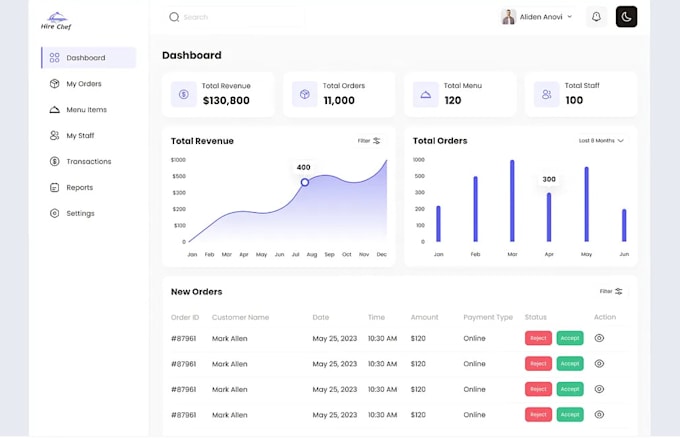View second order details eye icon
The width and height of the screenshot is (680, 438).
tap(599, 364)
